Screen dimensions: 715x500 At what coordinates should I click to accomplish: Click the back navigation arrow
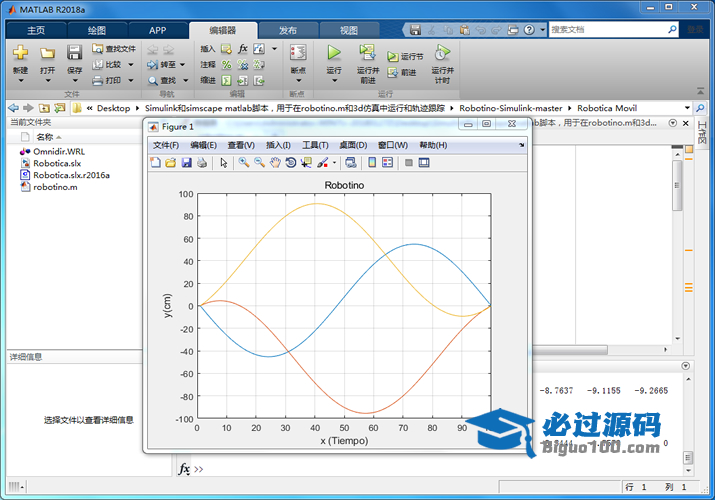click(14, 108)
